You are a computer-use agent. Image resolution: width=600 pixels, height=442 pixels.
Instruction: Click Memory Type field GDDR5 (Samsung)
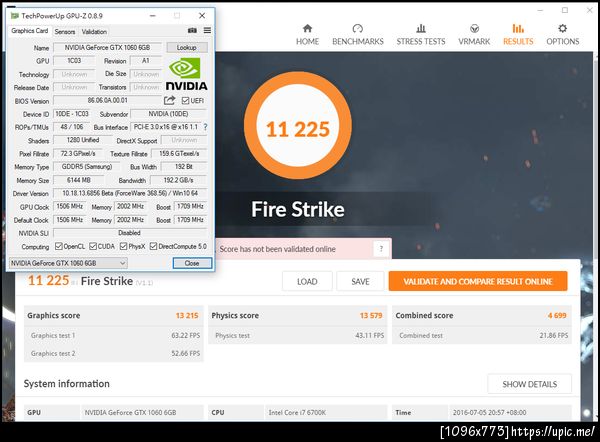coord(87,166)
